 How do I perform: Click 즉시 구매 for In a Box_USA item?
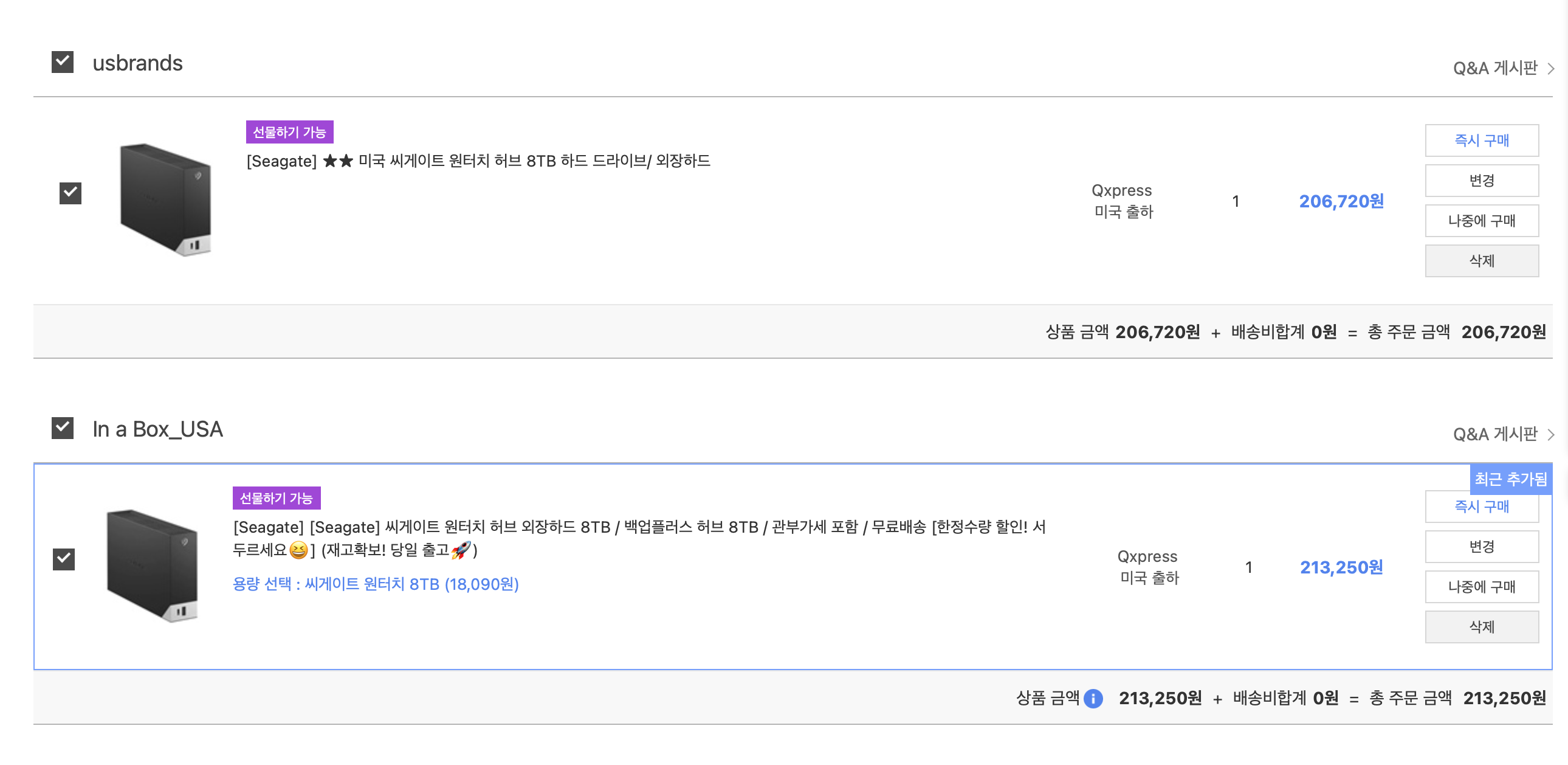click(1481, 507)
